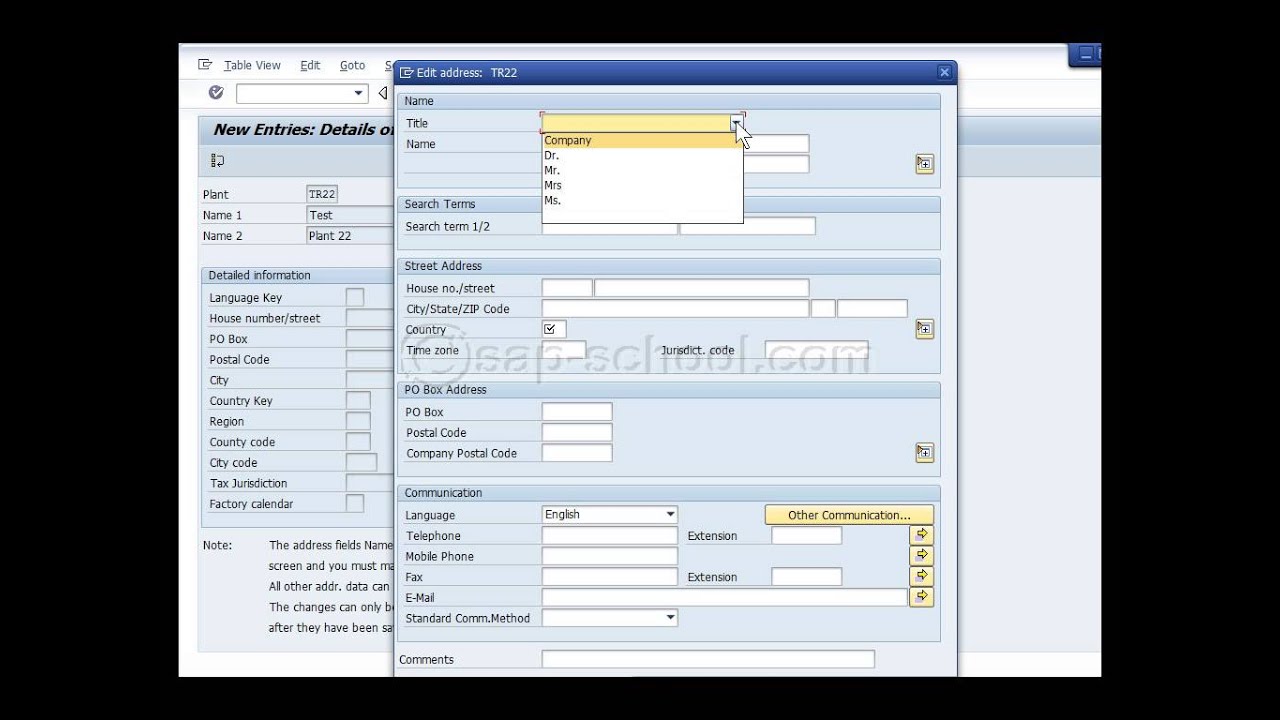The image size is (1280, 720).
Task: Expand the Standard Comm.Method dropdown
Action: coord(670,618)
